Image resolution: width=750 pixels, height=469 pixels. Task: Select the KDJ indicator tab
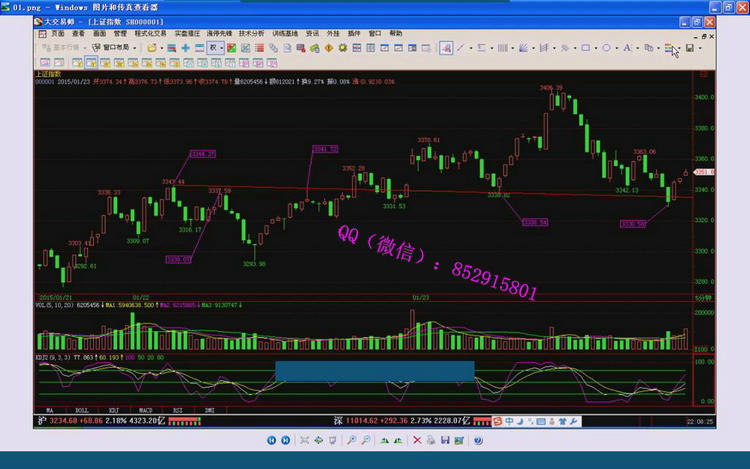[x=114, y=410]
